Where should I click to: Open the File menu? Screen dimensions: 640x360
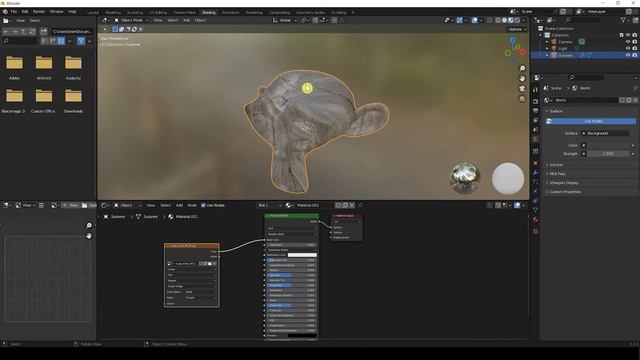tap(13, 12)
